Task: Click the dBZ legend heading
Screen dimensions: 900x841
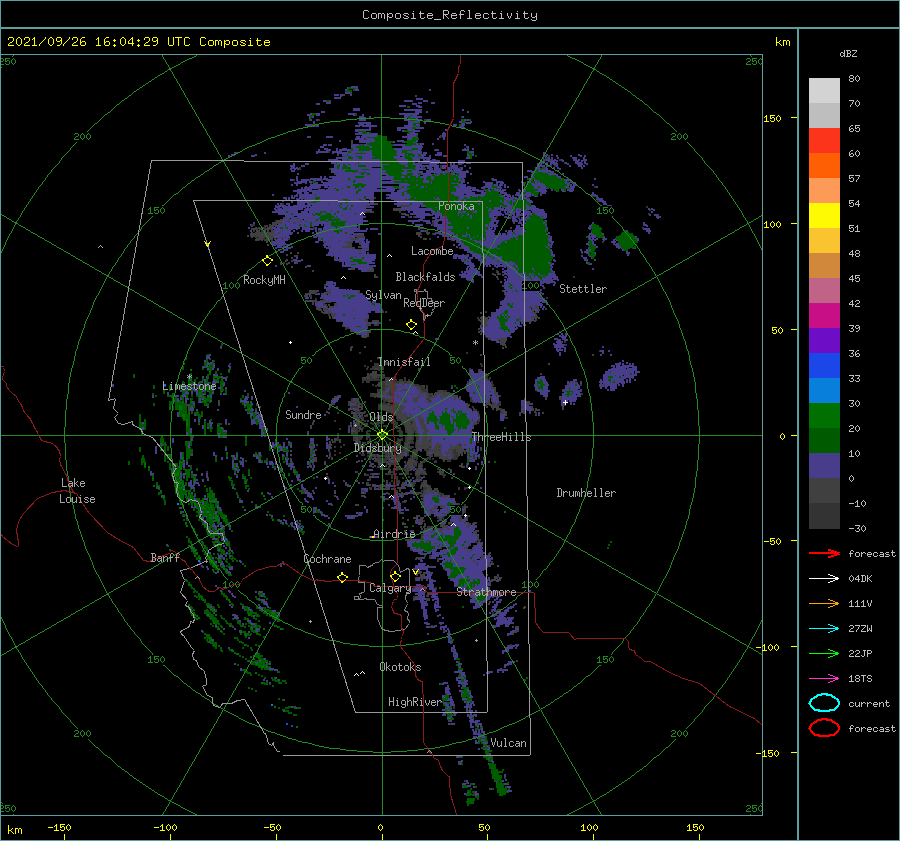Action: 848,53
